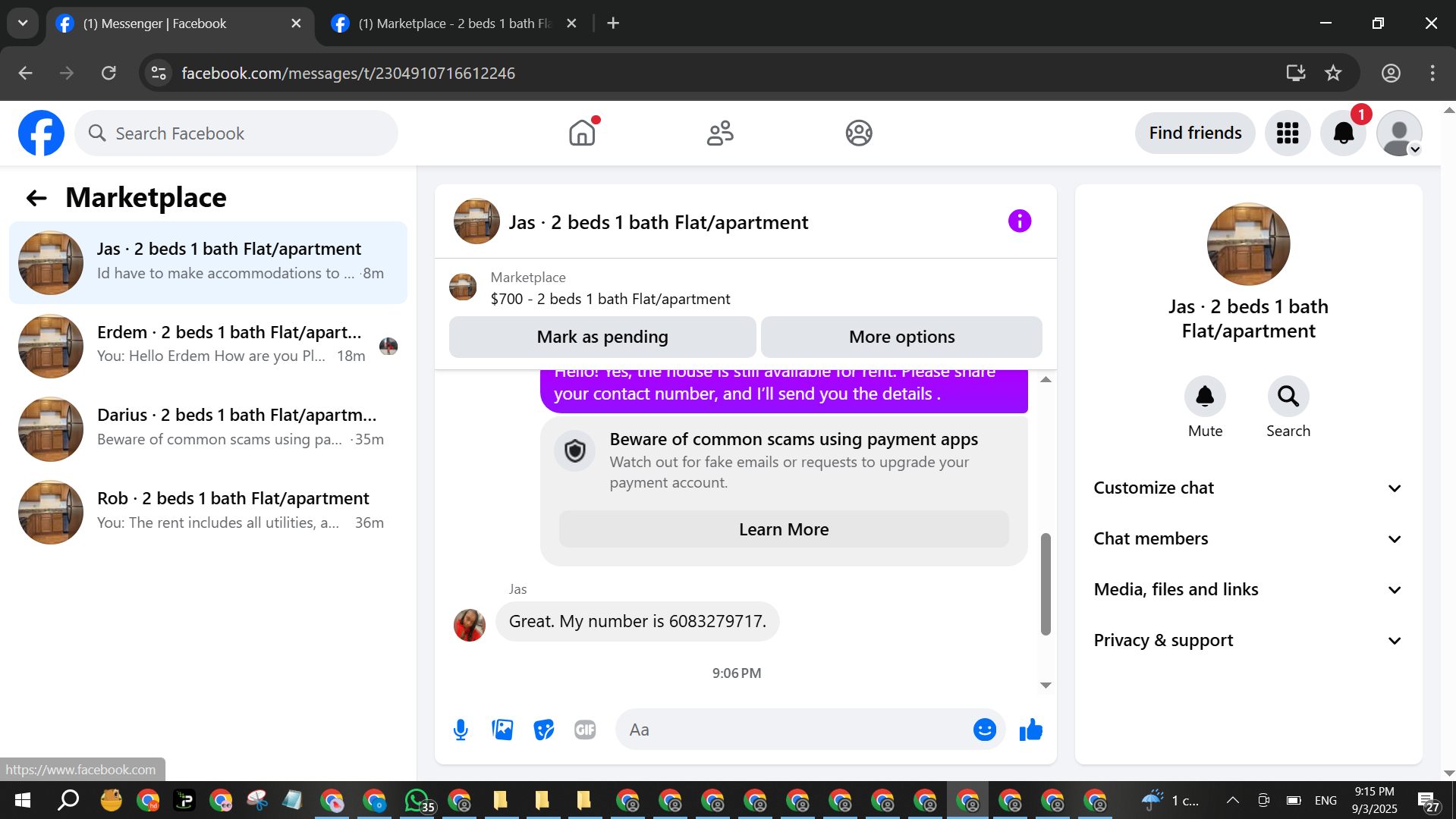
Task: Click chat scroll up arrow
Action: 1046,379
